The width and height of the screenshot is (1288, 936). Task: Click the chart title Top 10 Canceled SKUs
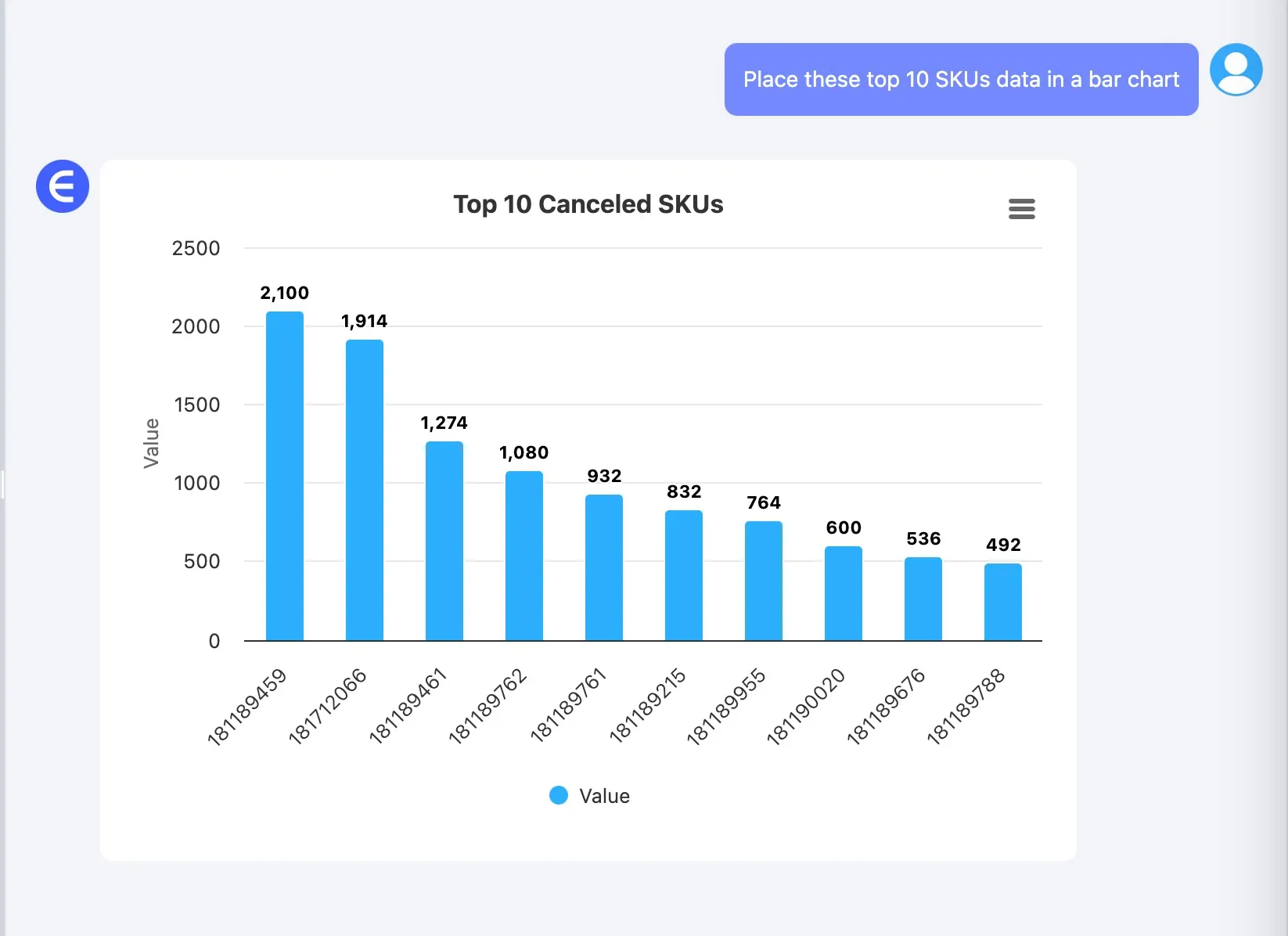588,204
